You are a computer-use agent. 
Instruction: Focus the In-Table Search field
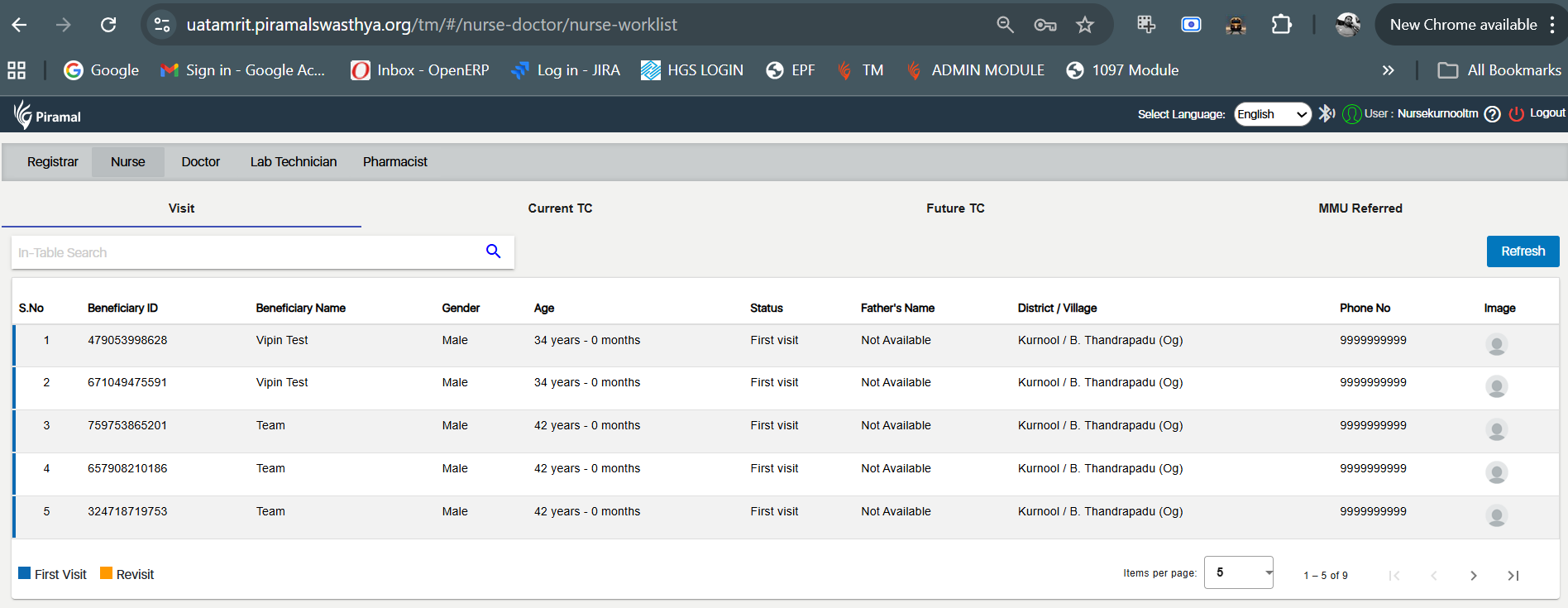click(248, 252)
